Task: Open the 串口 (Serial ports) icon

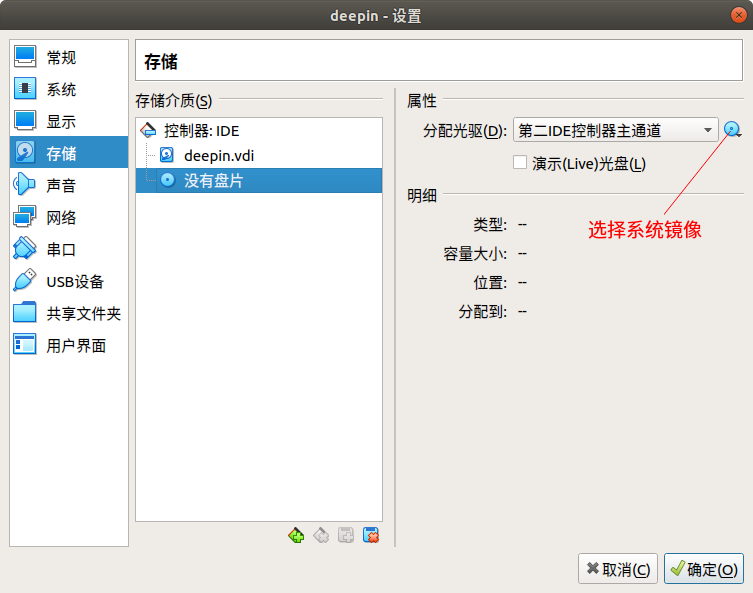Action: coord(24,249)
